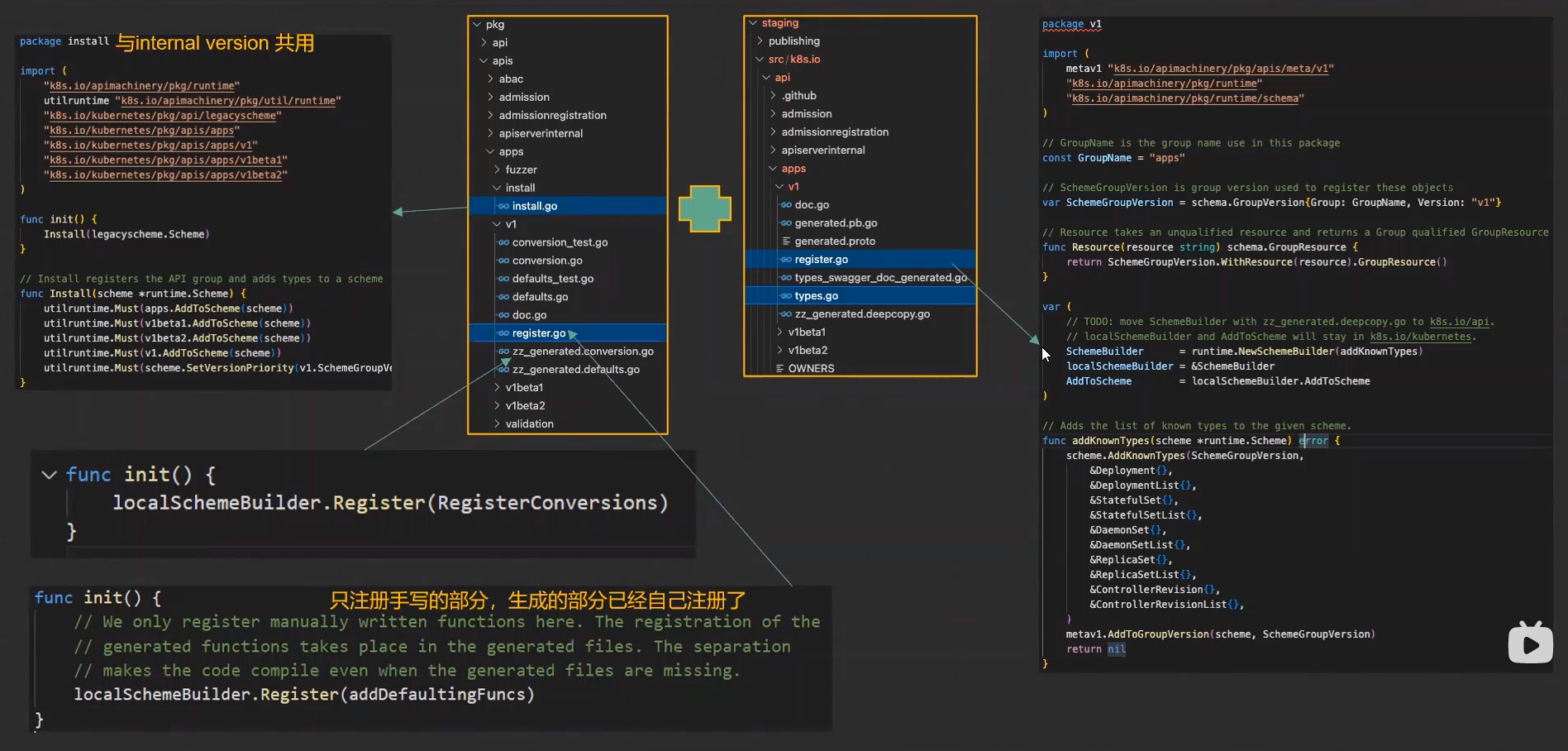Open the admission folder in staging tree
Screen dimensions: 1568x751
tap(807, 114)
